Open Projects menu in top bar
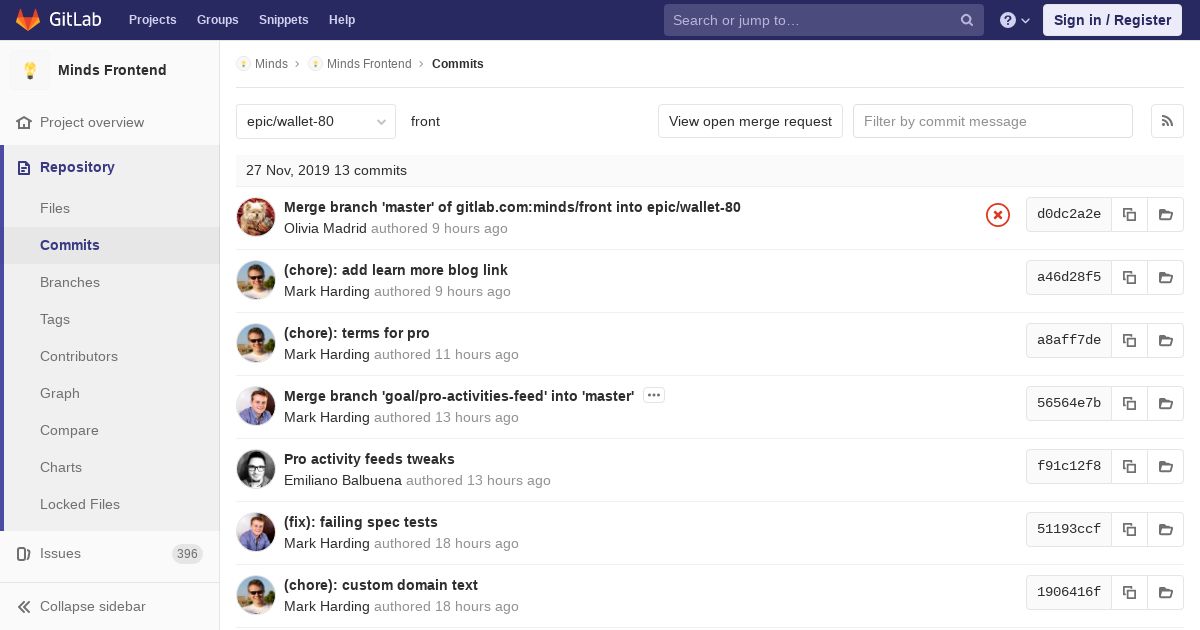1200x630 pixels. pos(152,20)
